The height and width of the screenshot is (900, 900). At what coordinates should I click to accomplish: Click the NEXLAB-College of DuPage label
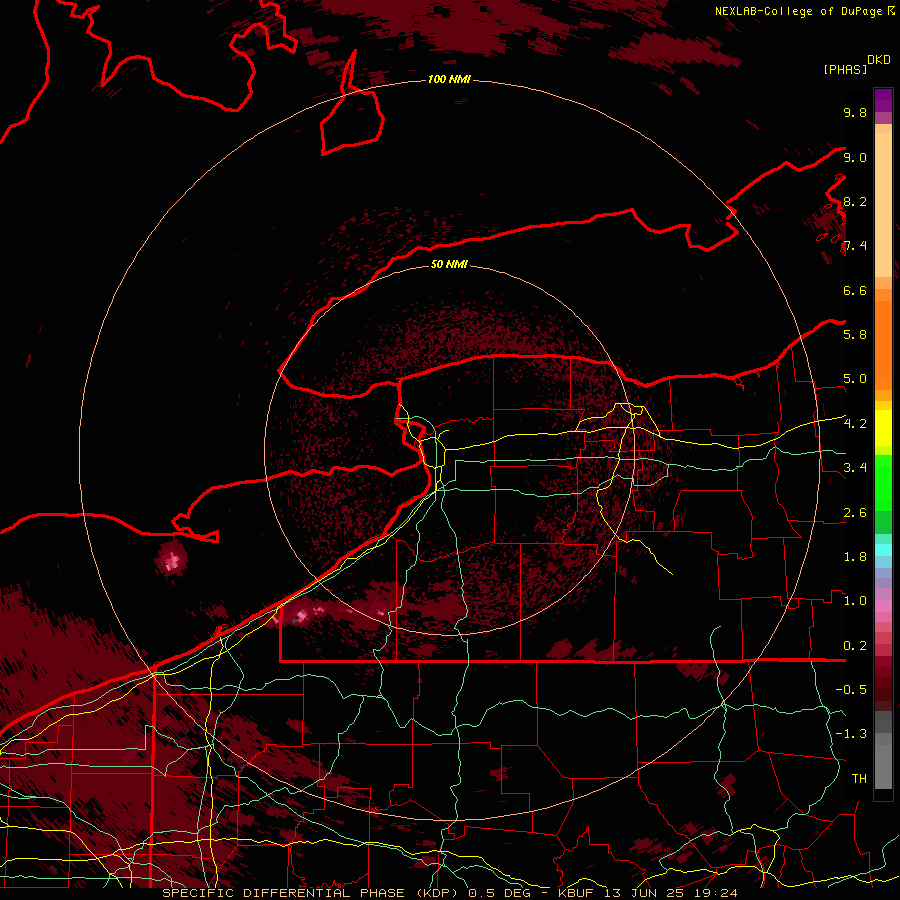(799, 11)
